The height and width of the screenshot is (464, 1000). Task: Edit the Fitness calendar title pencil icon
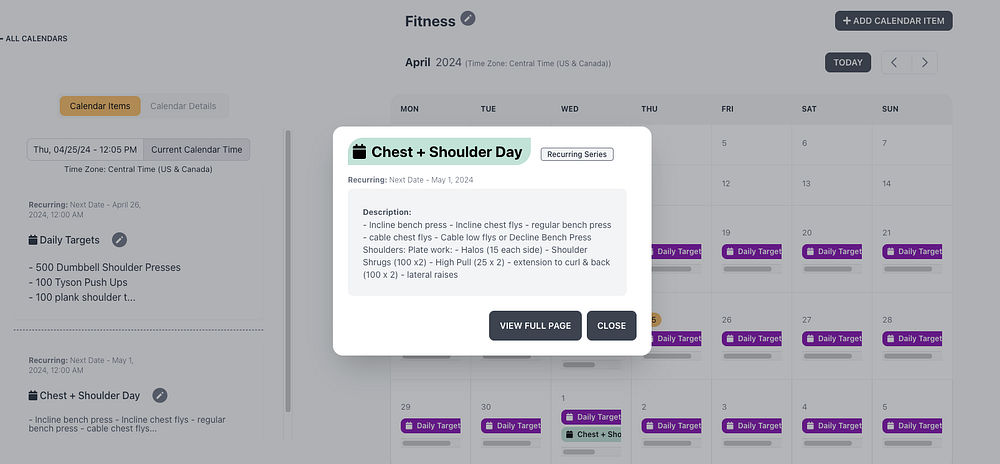(468, 19)
